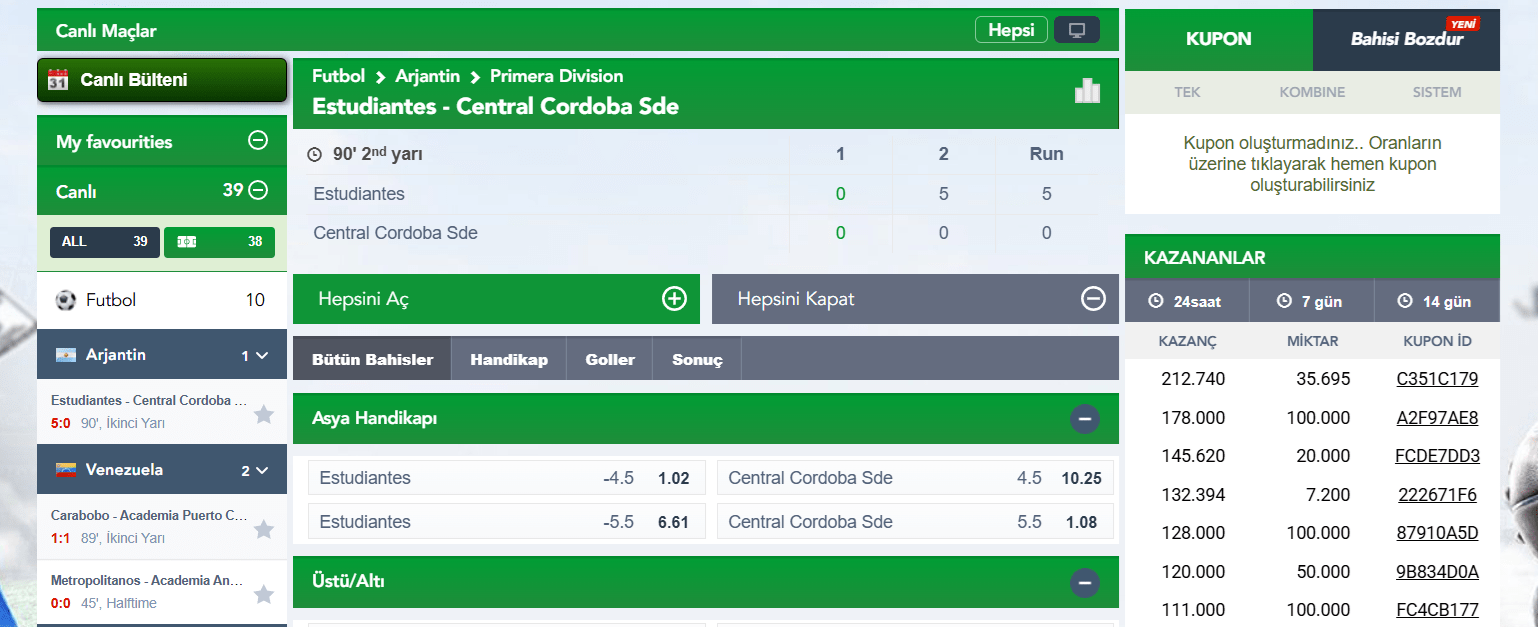Collapse the Asya Handikapı market
1538x627 pixels.
click(1085, 418)
